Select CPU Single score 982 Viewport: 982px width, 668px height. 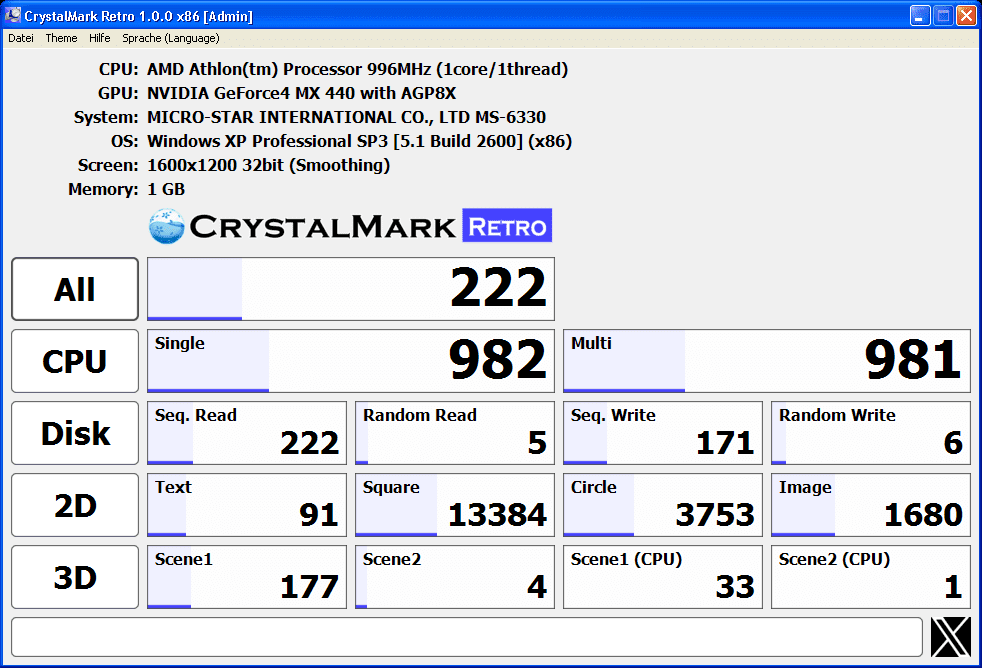351,361
